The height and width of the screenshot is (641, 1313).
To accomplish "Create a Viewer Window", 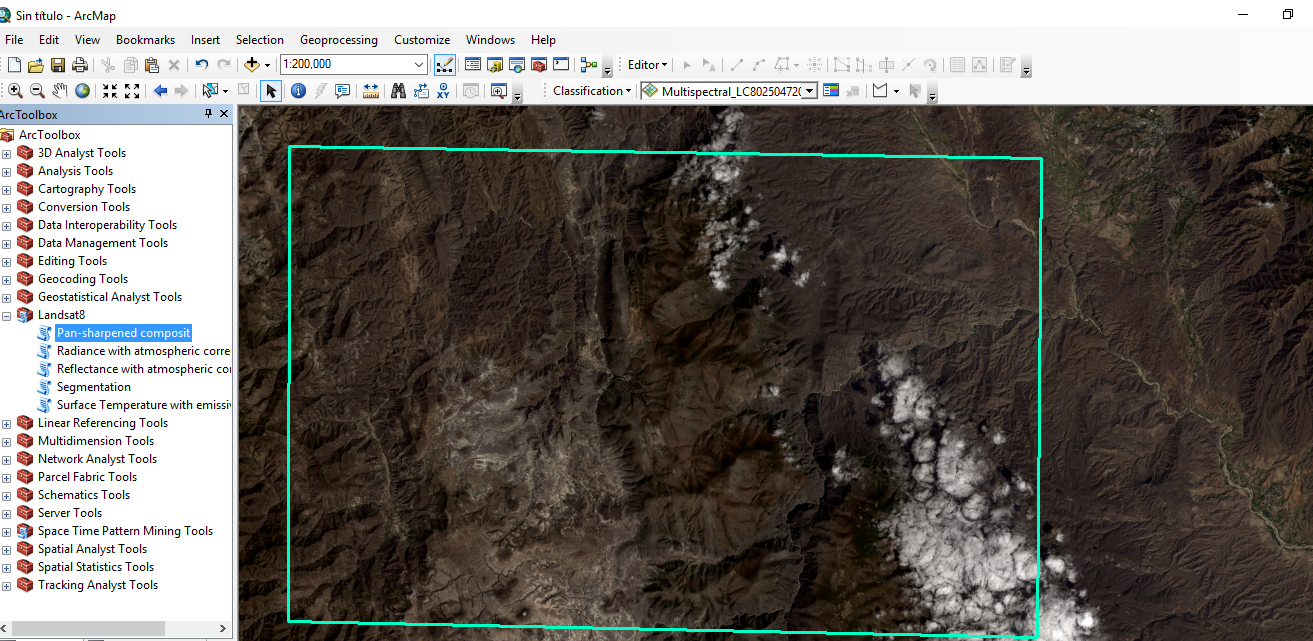I will [499, 91].
